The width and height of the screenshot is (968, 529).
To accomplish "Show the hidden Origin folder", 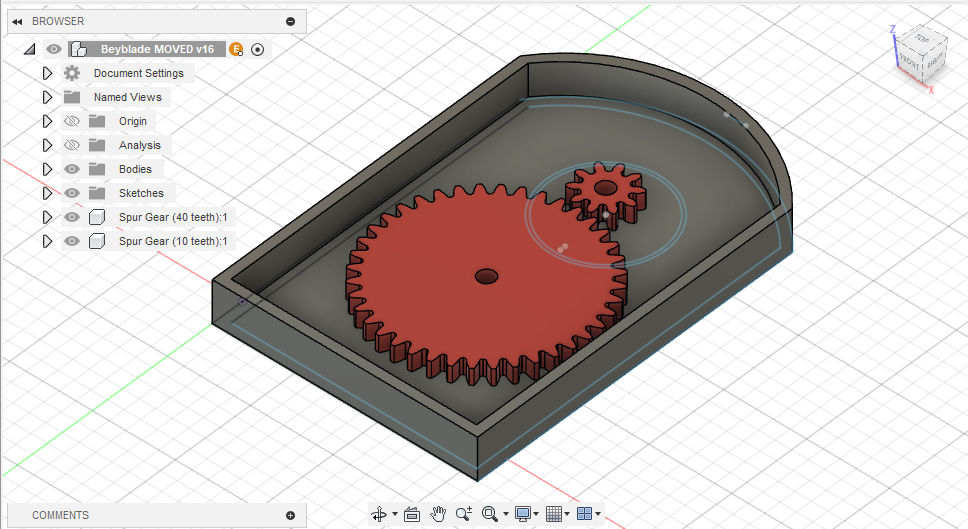I will click(72, 122).
